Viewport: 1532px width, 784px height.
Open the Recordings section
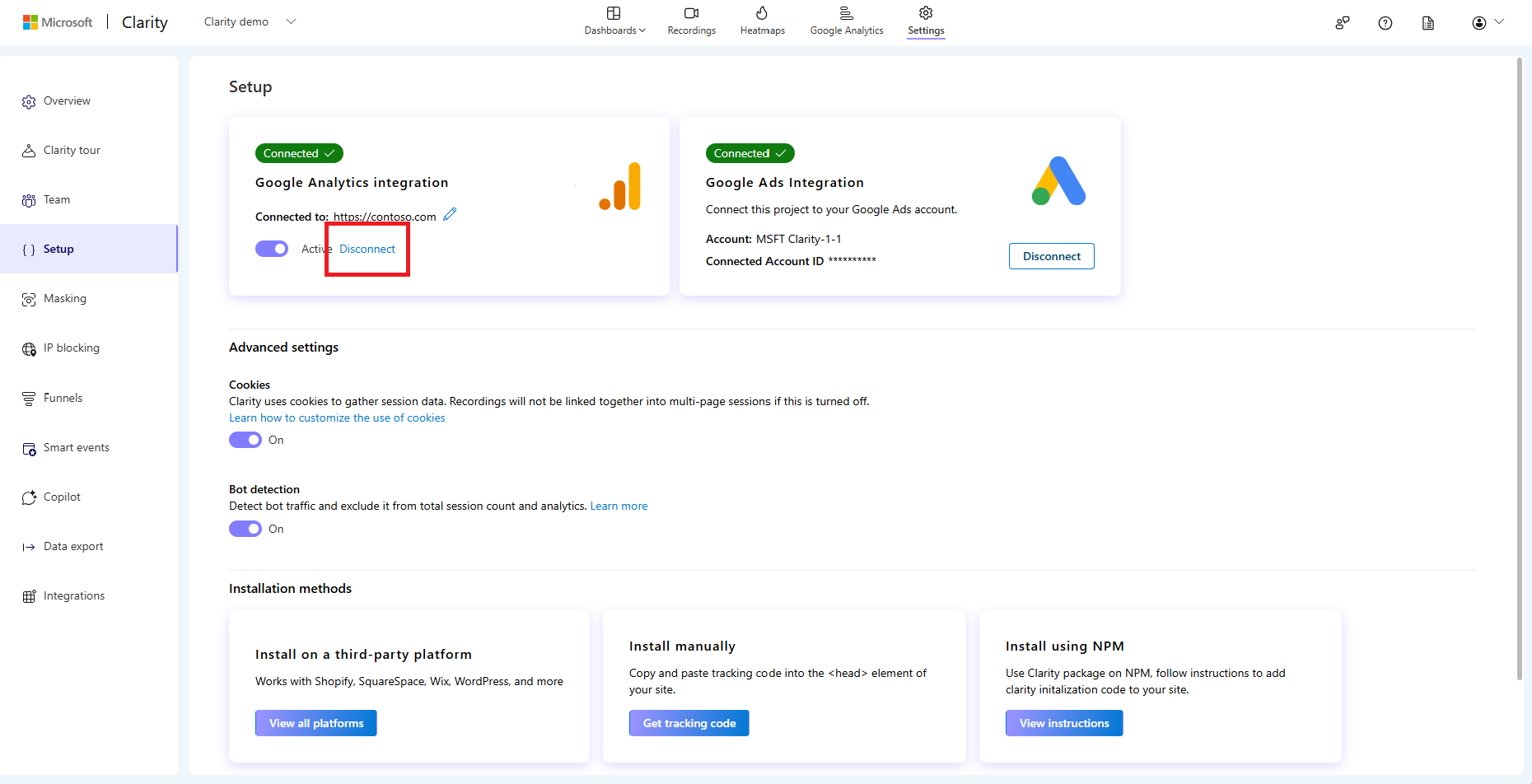pyautogui.click(x=691, y=21)
